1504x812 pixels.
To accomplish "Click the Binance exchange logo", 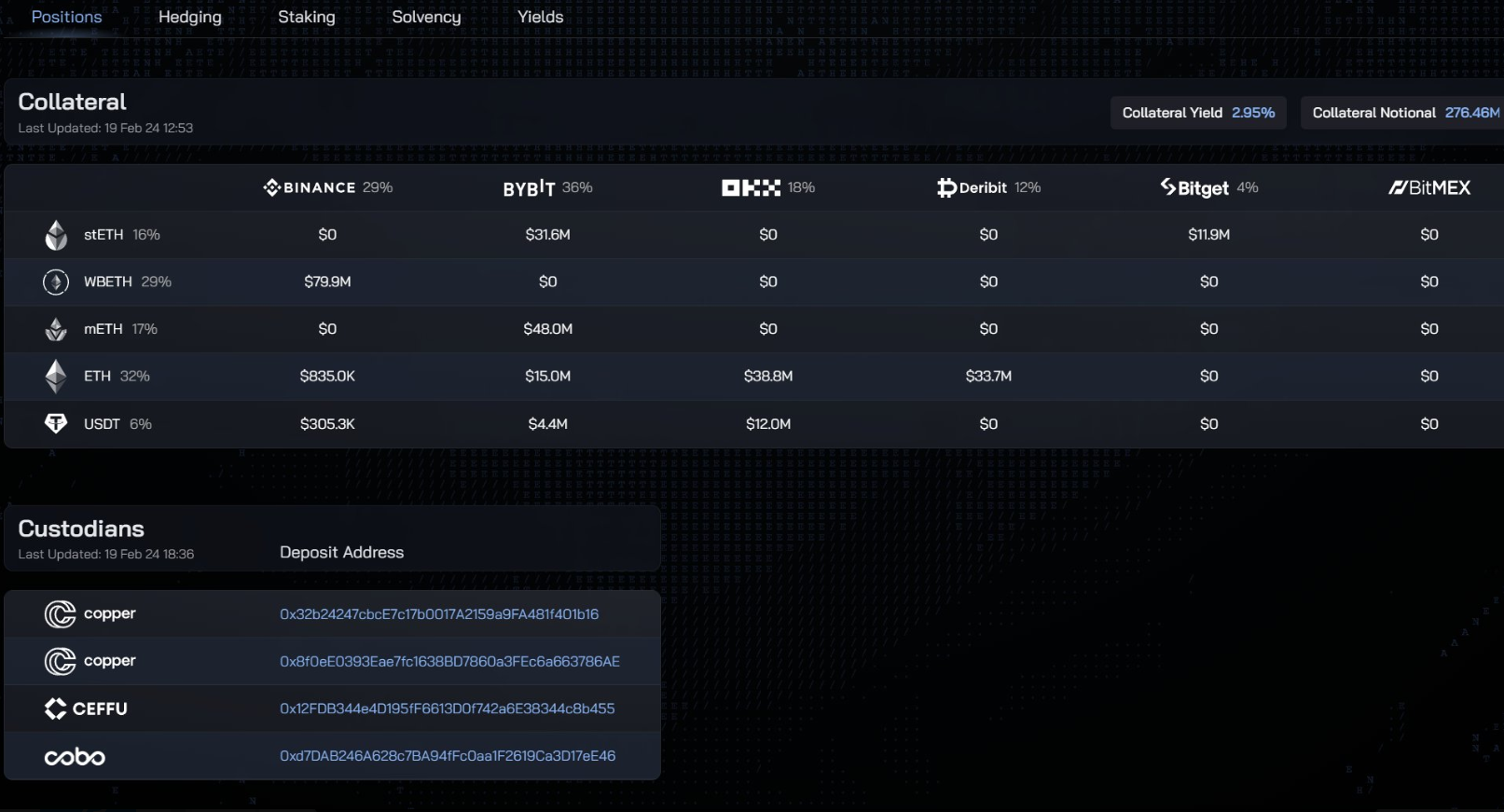I will tap(310, 187).
